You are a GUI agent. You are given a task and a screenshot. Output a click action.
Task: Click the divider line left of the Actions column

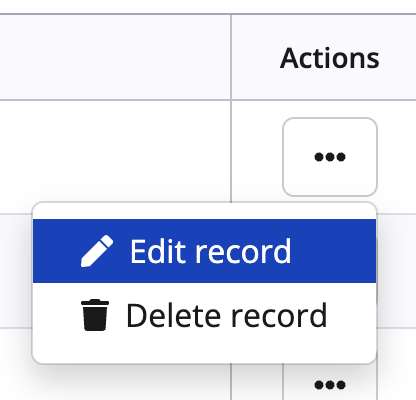click(x=231, y=107)
